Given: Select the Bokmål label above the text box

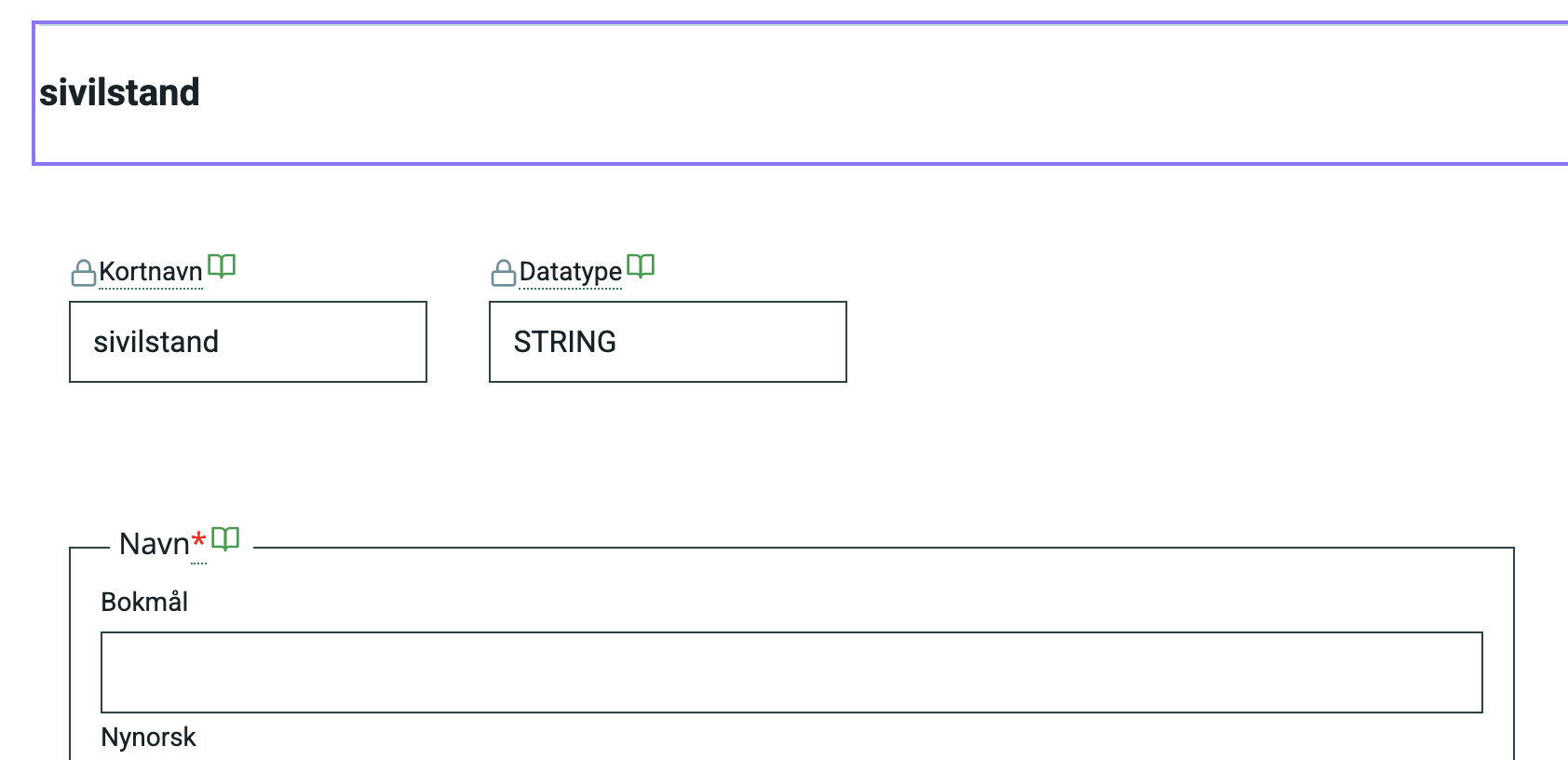Looking at the screenshot, I should point(144,602).
